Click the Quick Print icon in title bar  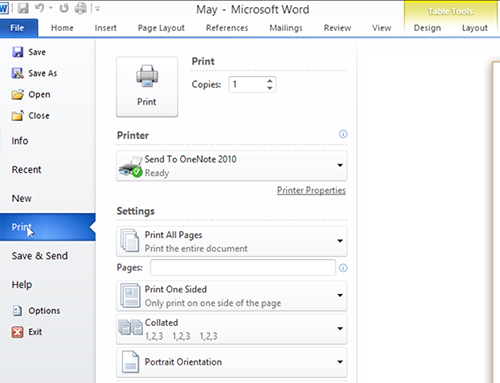click(x=81, y=8)
